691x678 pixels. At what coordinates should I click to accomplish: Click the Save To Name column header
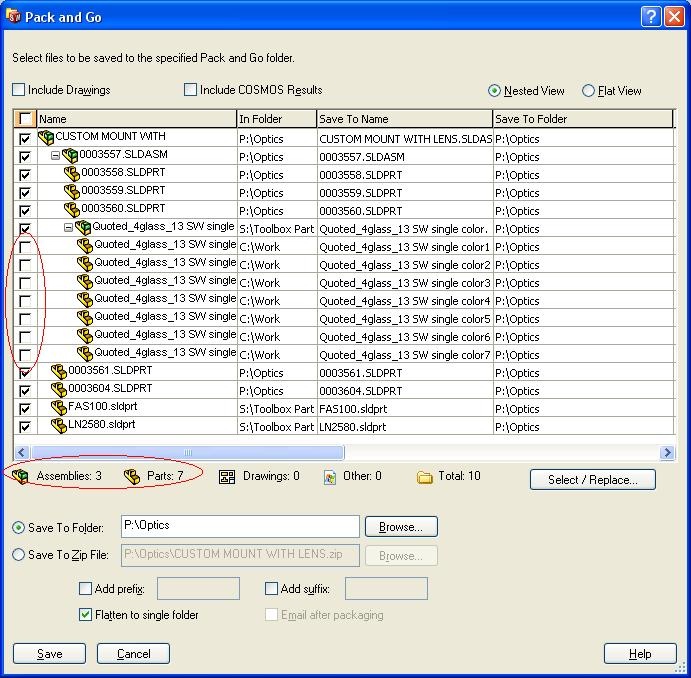405,119
